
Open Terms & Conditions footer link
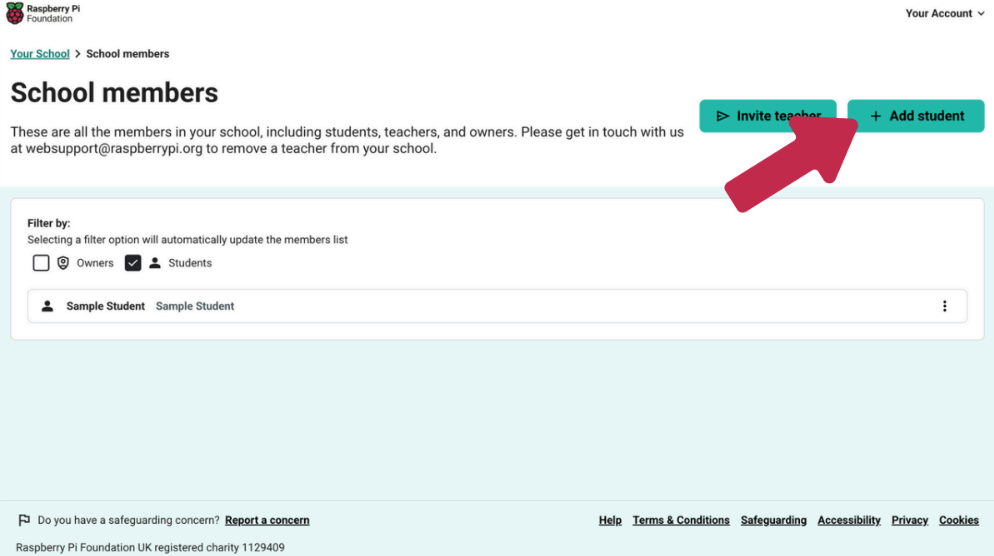click(x=681, y=520)
